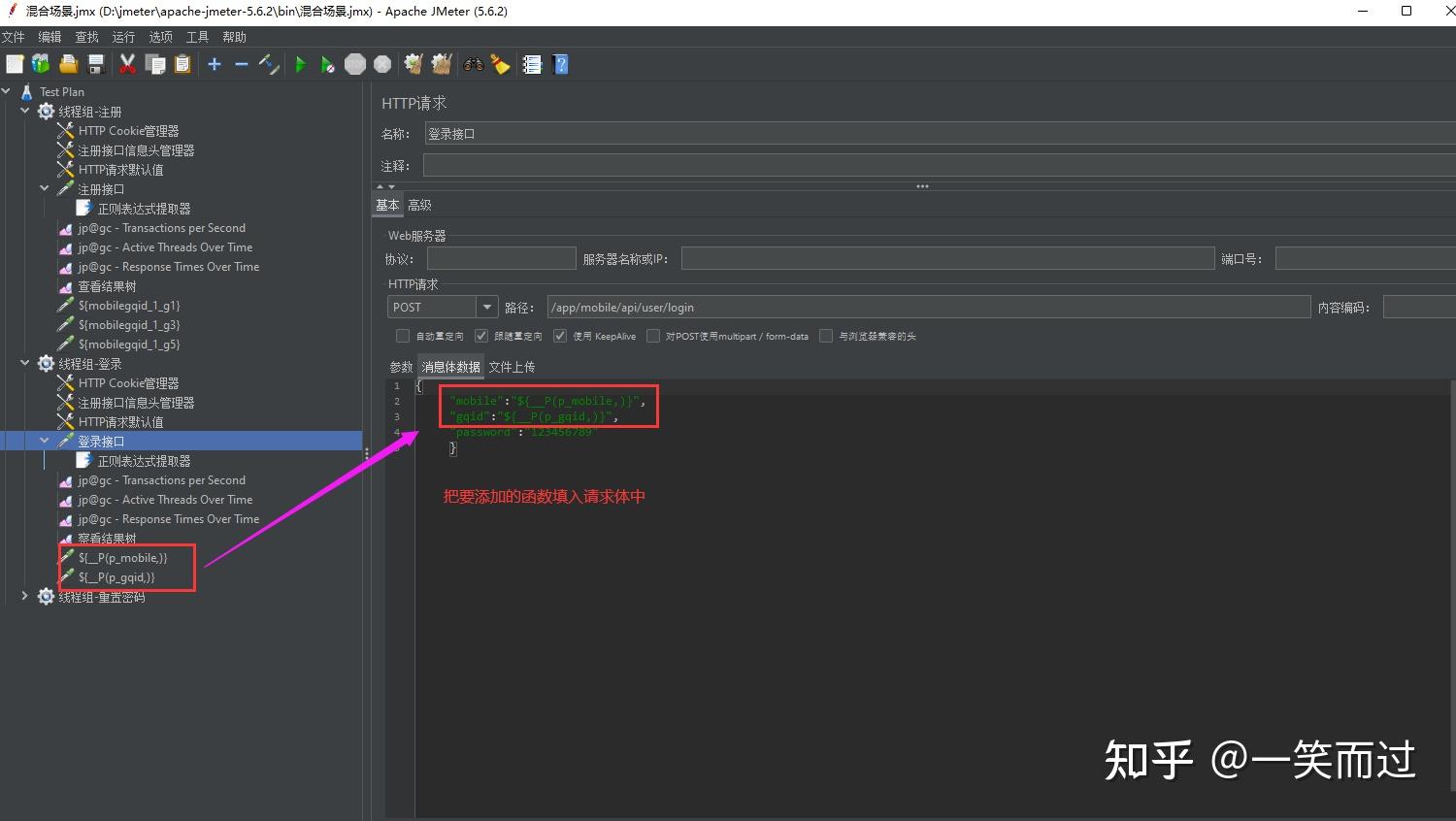The height and width of the screenshot is (821, 1456).
Task: Toggle the 使用 KeepAlive checkbox
Action: [559, 336]
